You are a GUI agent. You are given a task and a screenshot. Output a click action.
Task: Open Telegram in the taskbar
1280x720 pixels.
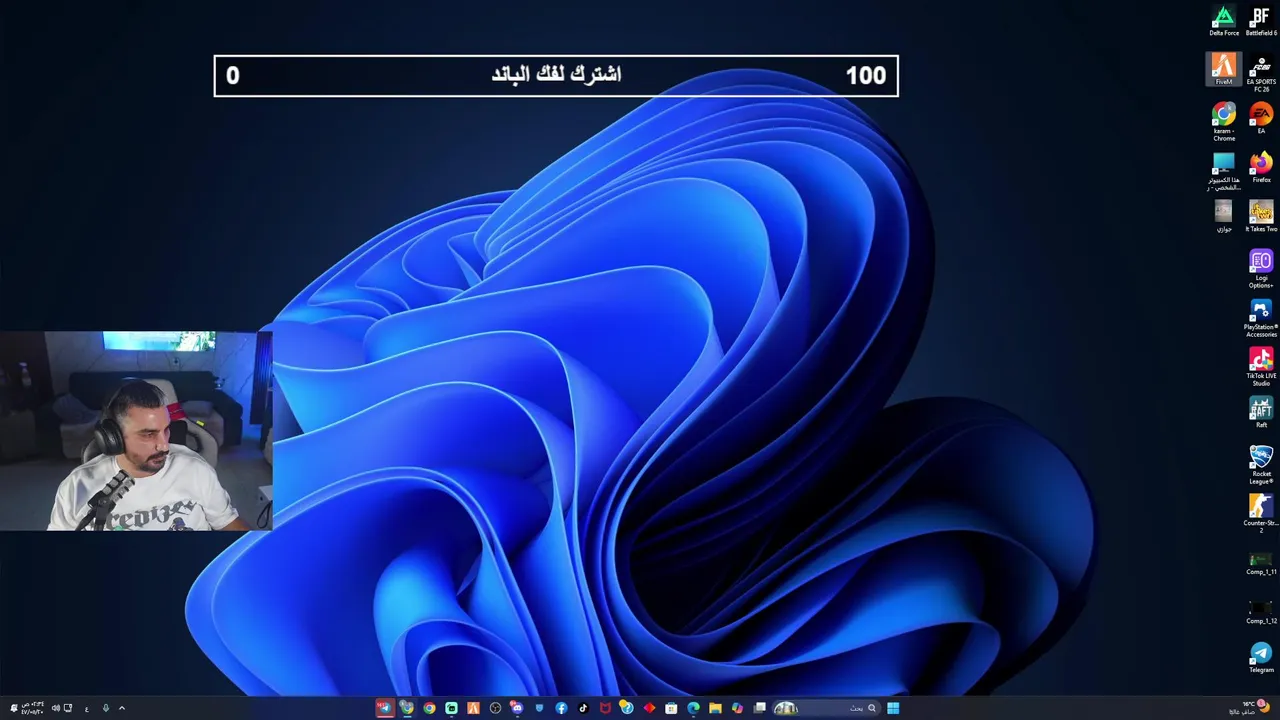click(386, 708)
